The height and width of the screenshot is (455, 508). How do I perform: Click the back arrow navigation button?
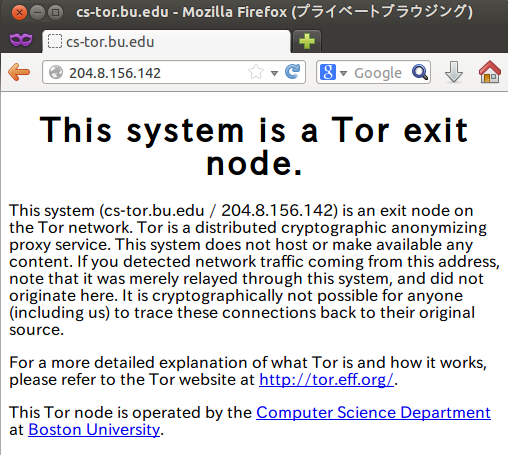point(19,72)
